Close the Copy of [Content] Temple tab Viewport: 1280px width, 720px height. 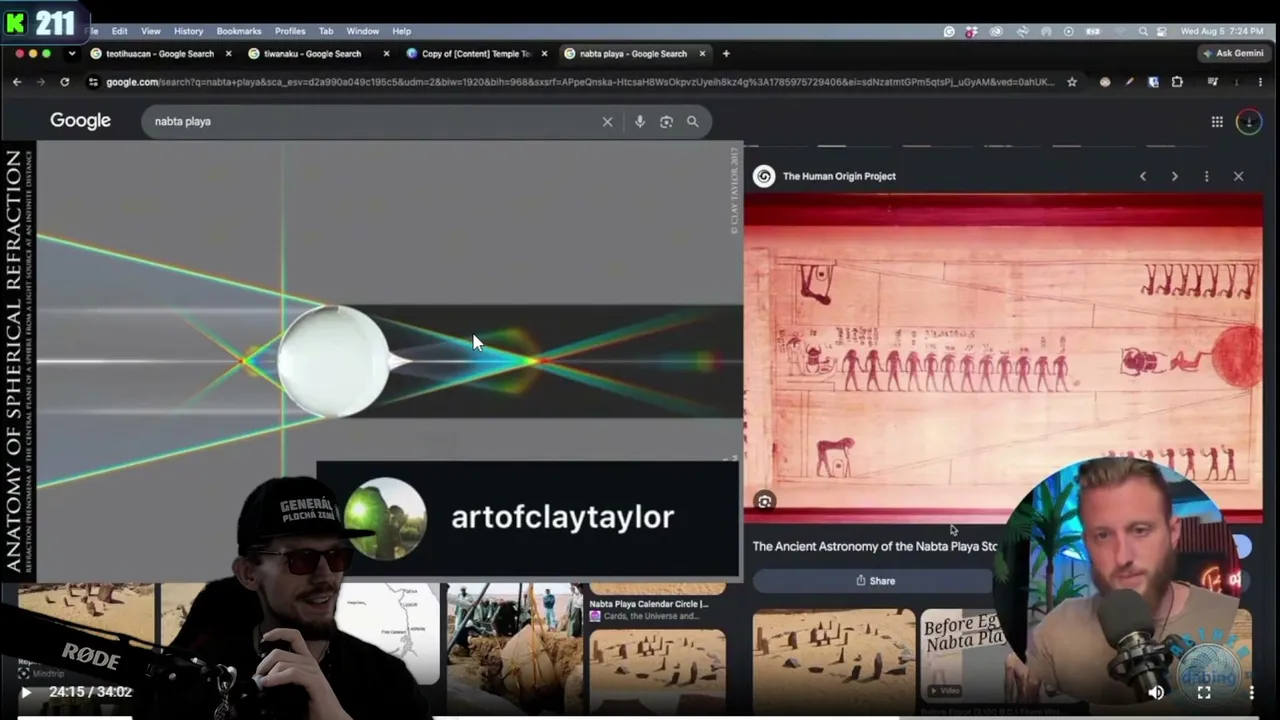click(544, 54)
